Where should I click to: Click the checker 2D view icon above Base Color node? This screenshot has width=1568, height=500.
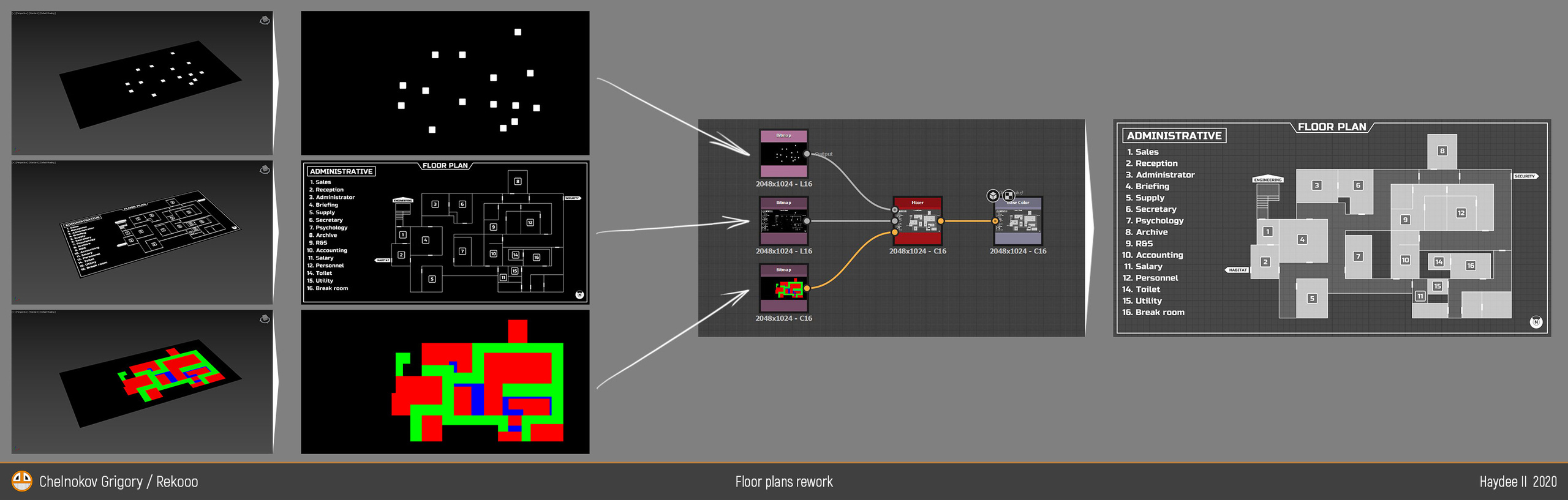coord(1008,196)
